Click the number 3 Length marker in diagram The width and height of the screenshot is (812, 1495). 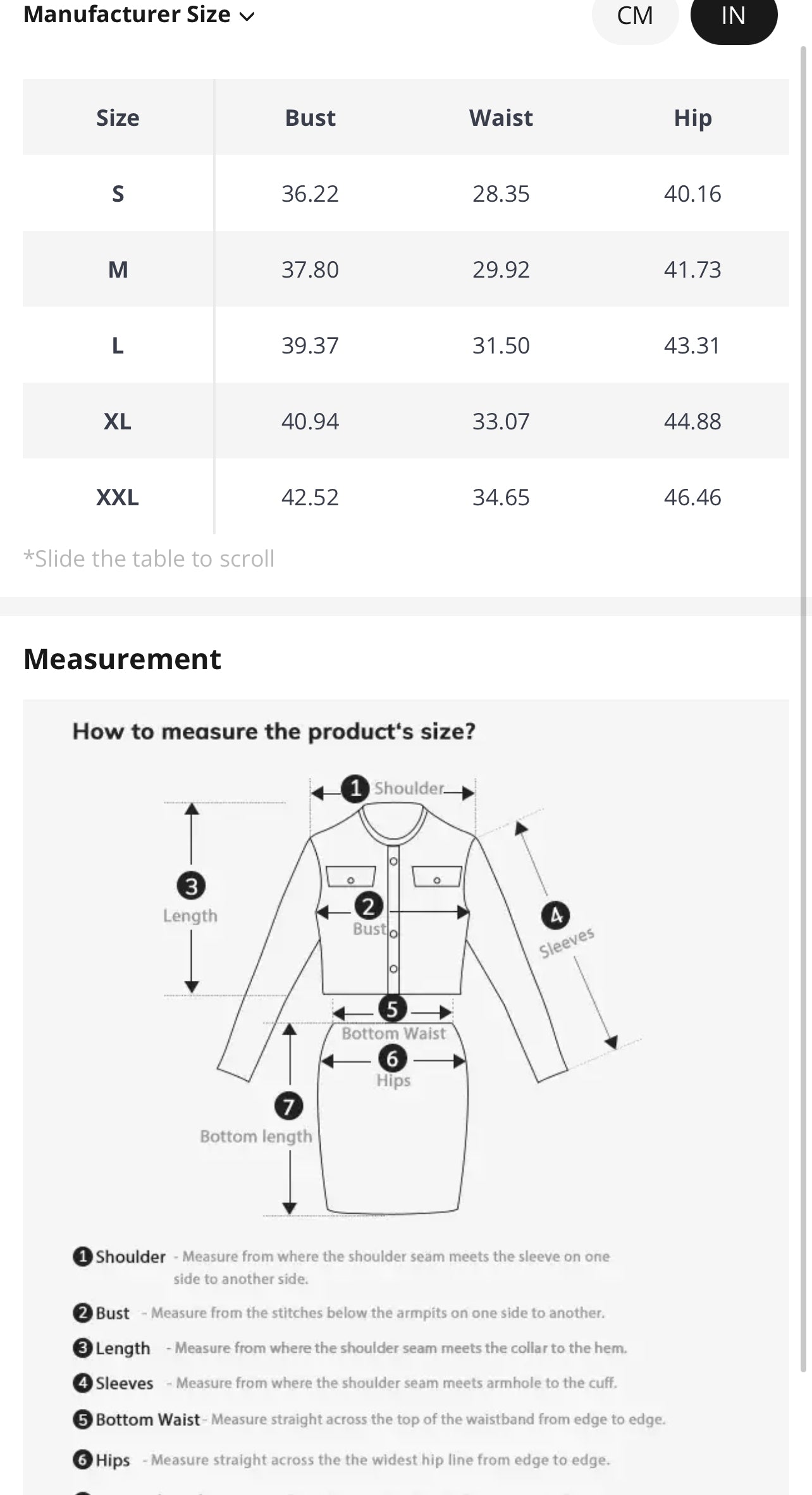coord(191,886)
